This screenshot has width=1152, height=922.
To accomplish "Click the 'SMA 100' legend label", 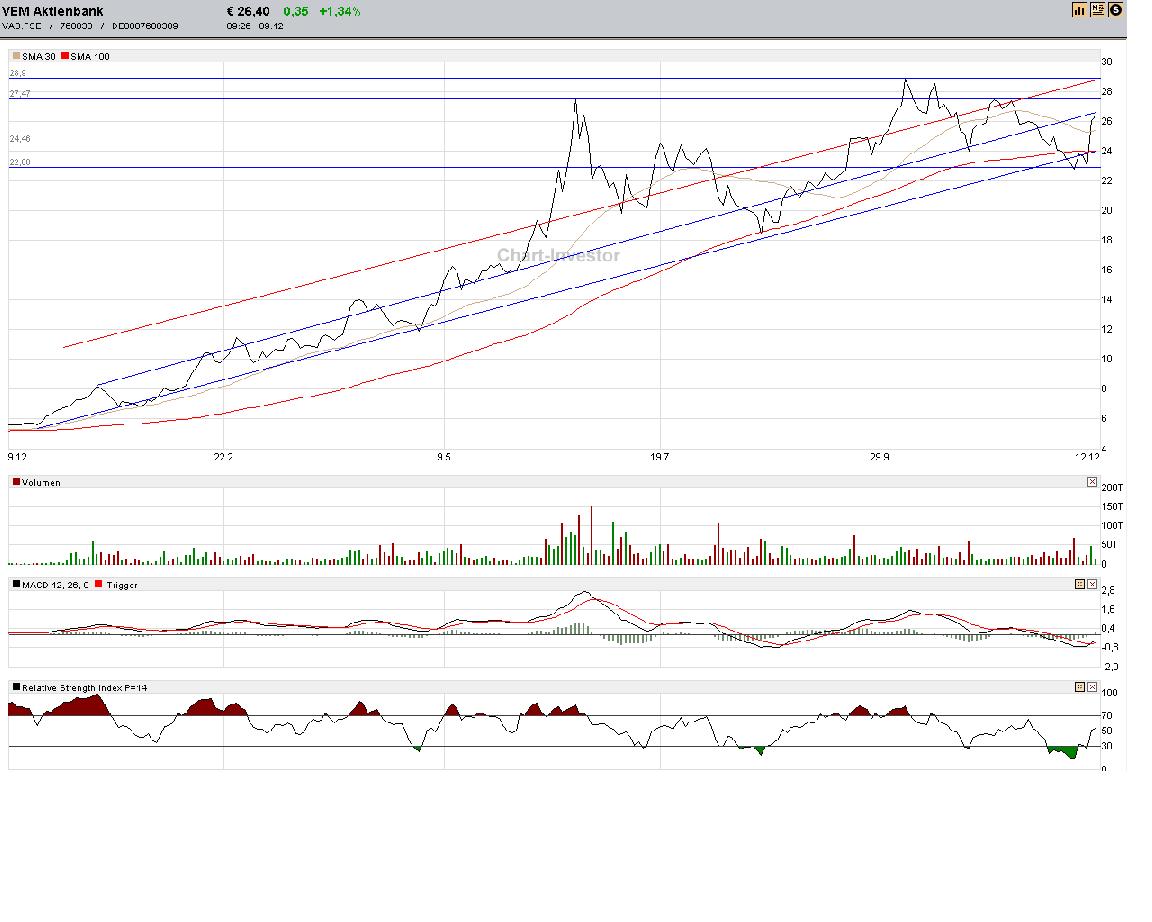I will 90,57.
